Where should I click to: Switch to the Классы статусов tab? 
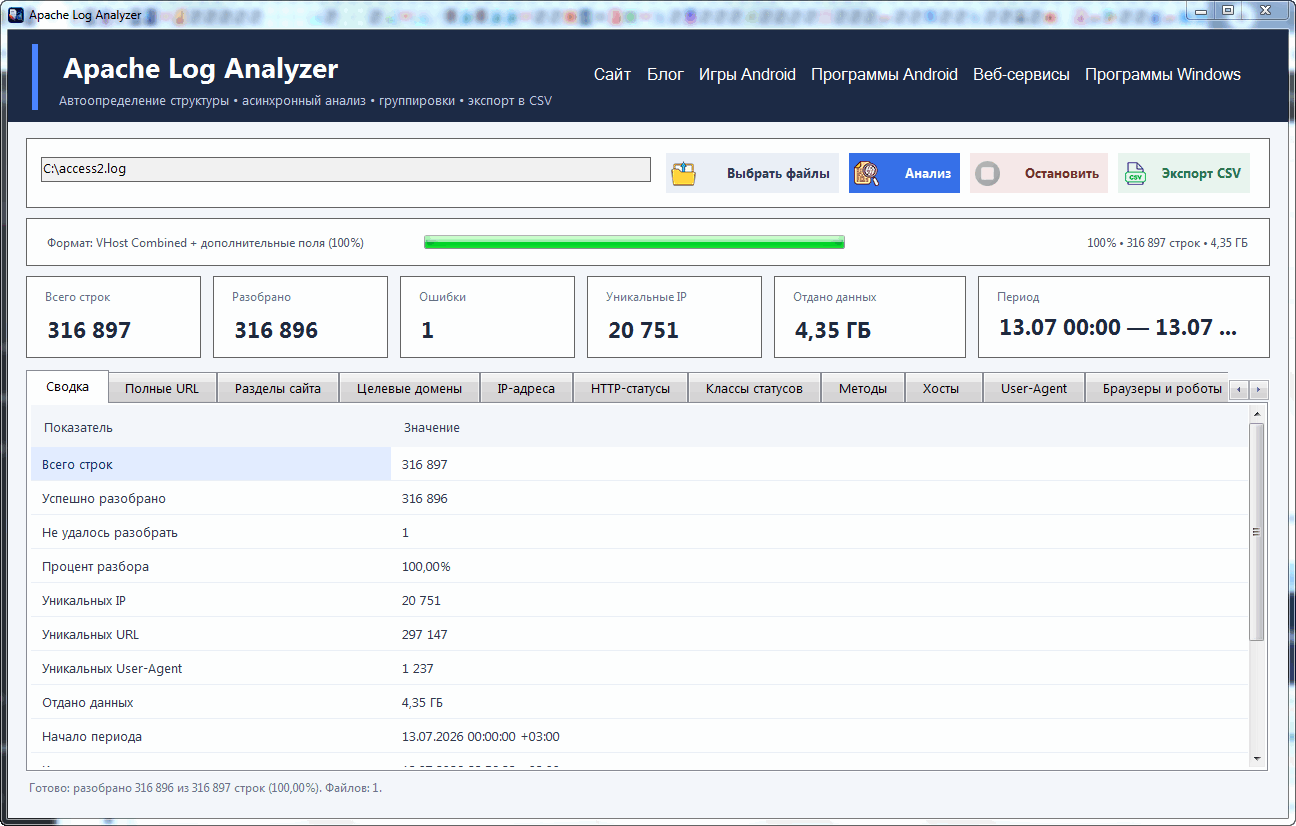754,388
